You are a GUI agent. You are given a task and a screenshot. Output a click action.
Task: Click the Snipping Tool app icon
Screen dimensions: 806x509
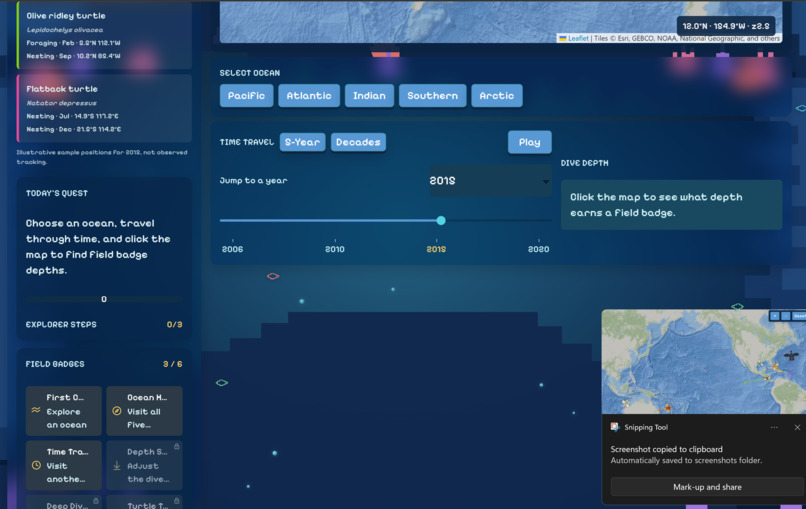(x=615, y=427)
